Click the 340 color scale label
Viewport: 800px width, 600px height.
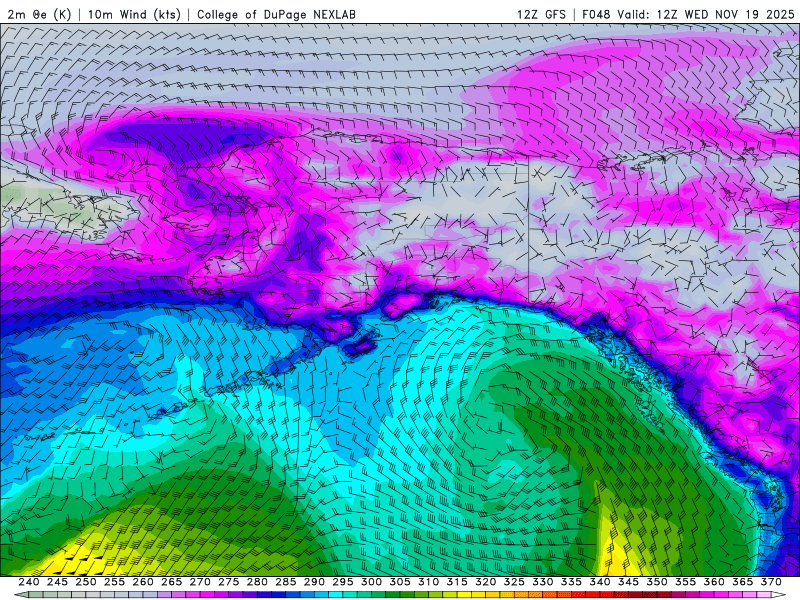pyautogui.click(x=600, y=582)
